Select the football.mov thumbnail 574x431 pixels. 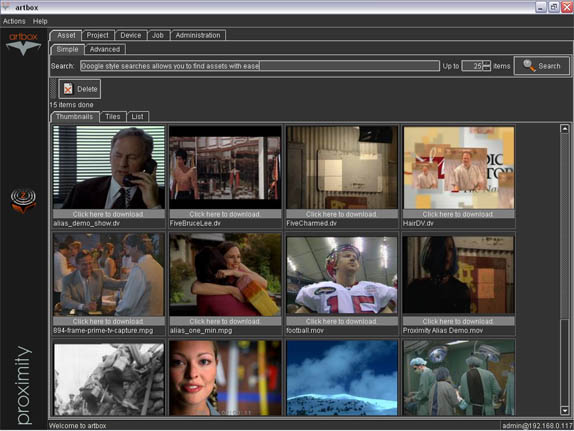[x=342, y=275]
